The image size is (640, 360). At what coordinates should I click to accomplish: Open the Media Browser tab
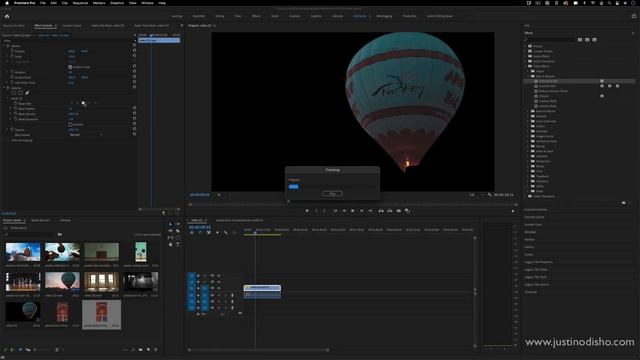40,220
